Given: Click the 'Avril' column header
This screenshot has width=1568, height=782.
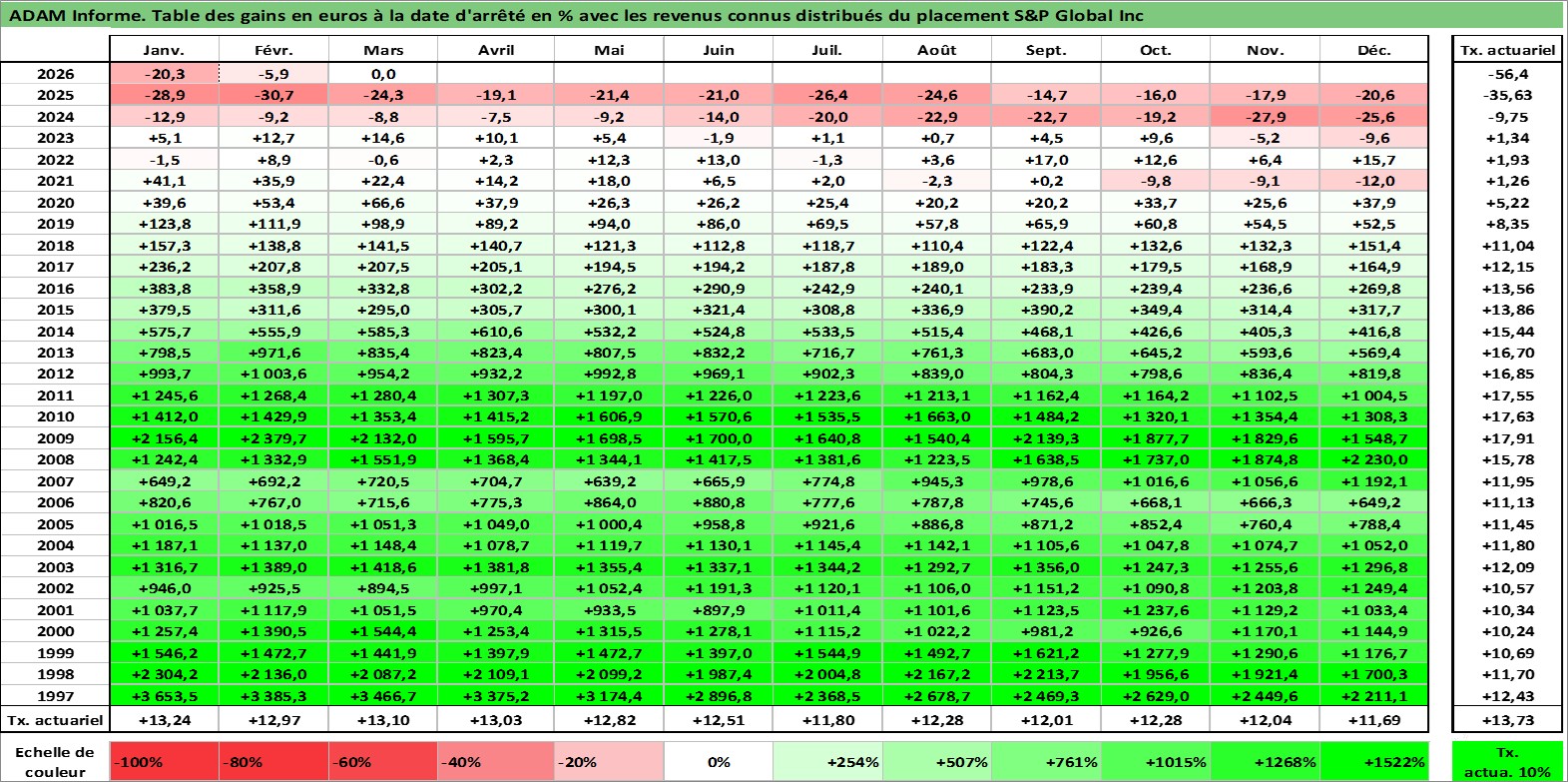Looking at the screenshot, I should [496, 50].
